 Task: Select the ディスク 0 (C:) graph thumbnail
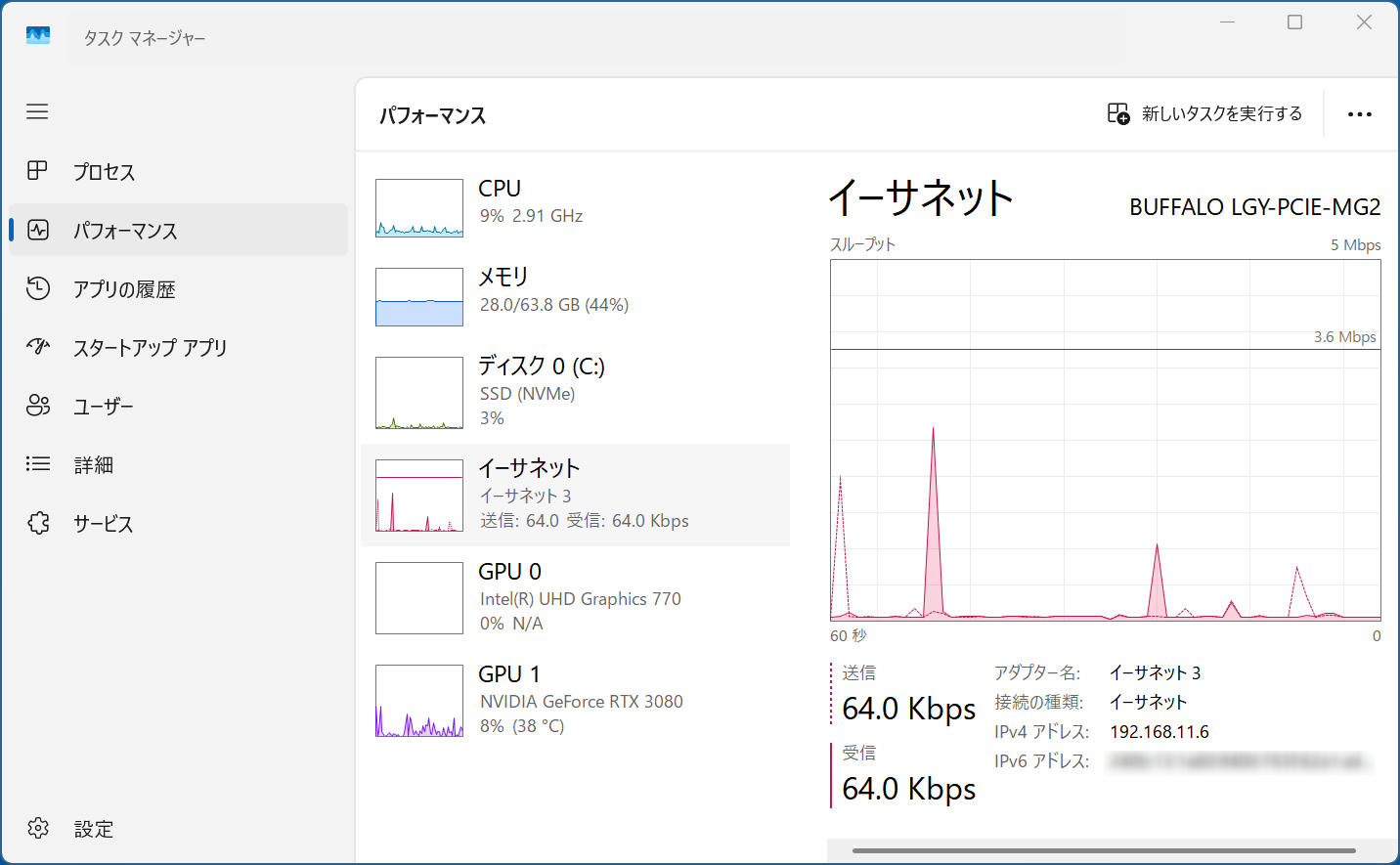point(419,393)
